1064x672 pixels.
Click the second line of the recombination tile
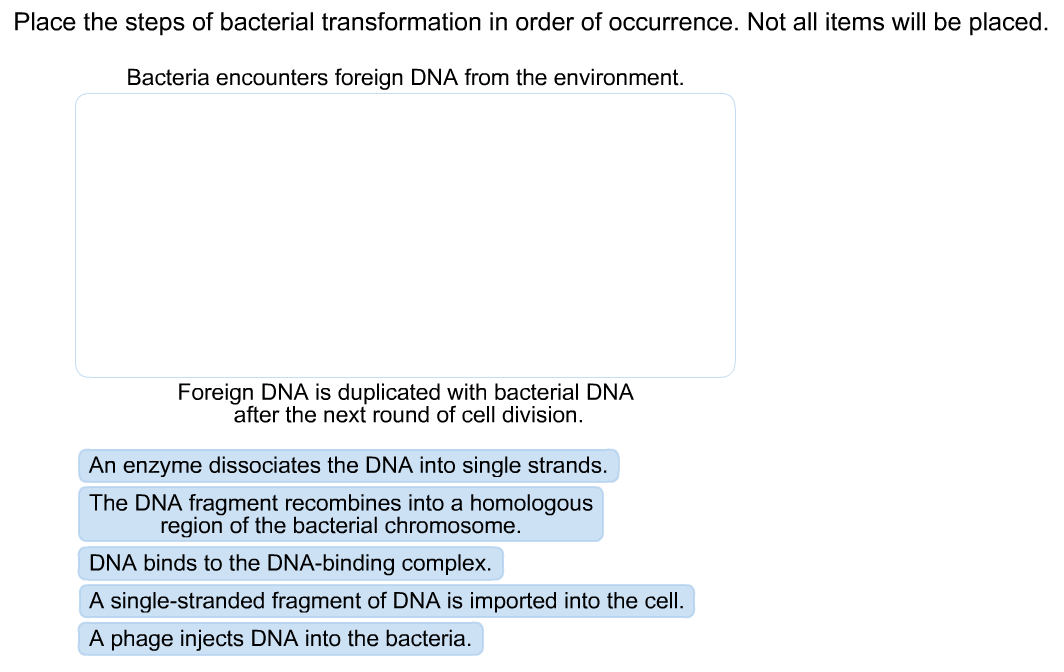click(340, 524)
